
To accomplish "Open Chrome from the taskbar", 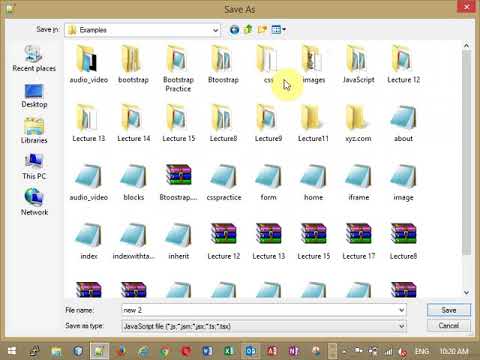I will pos(164,351).
